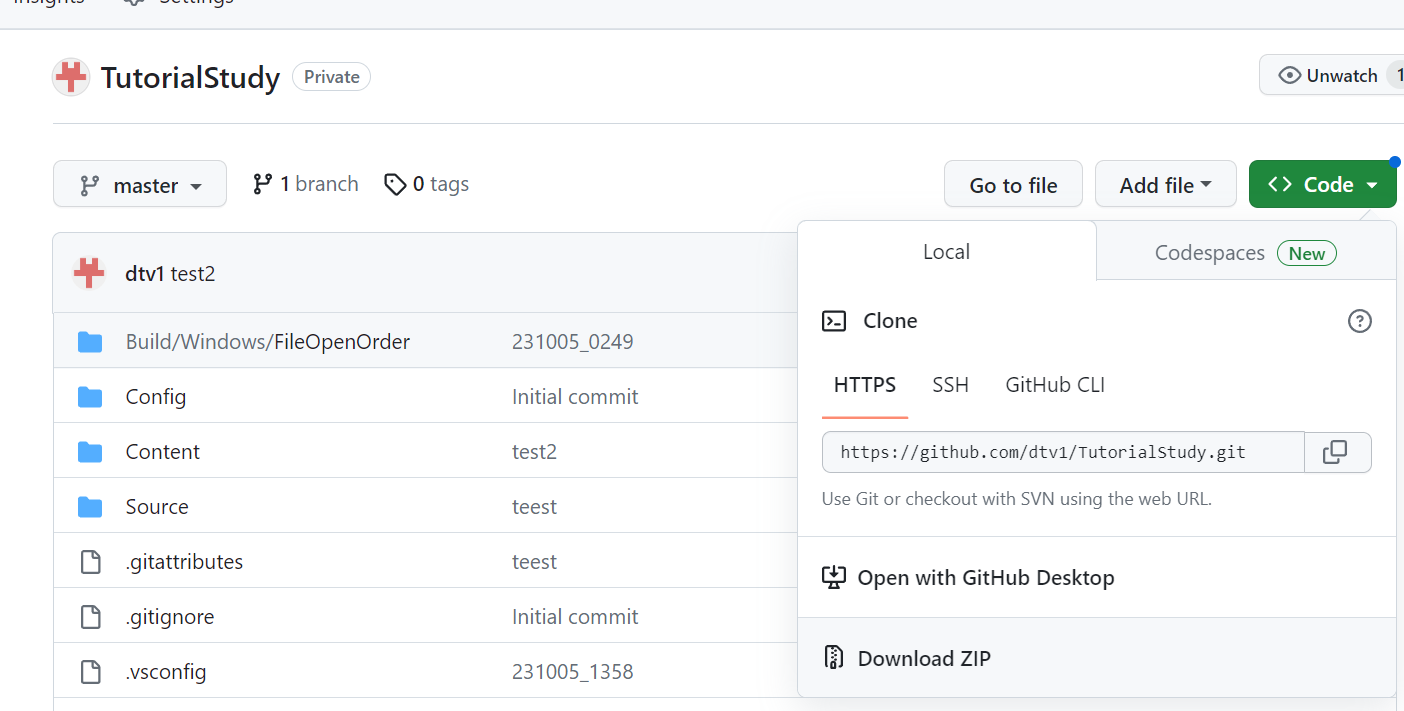Click the Config folder icon

(90, 397)
